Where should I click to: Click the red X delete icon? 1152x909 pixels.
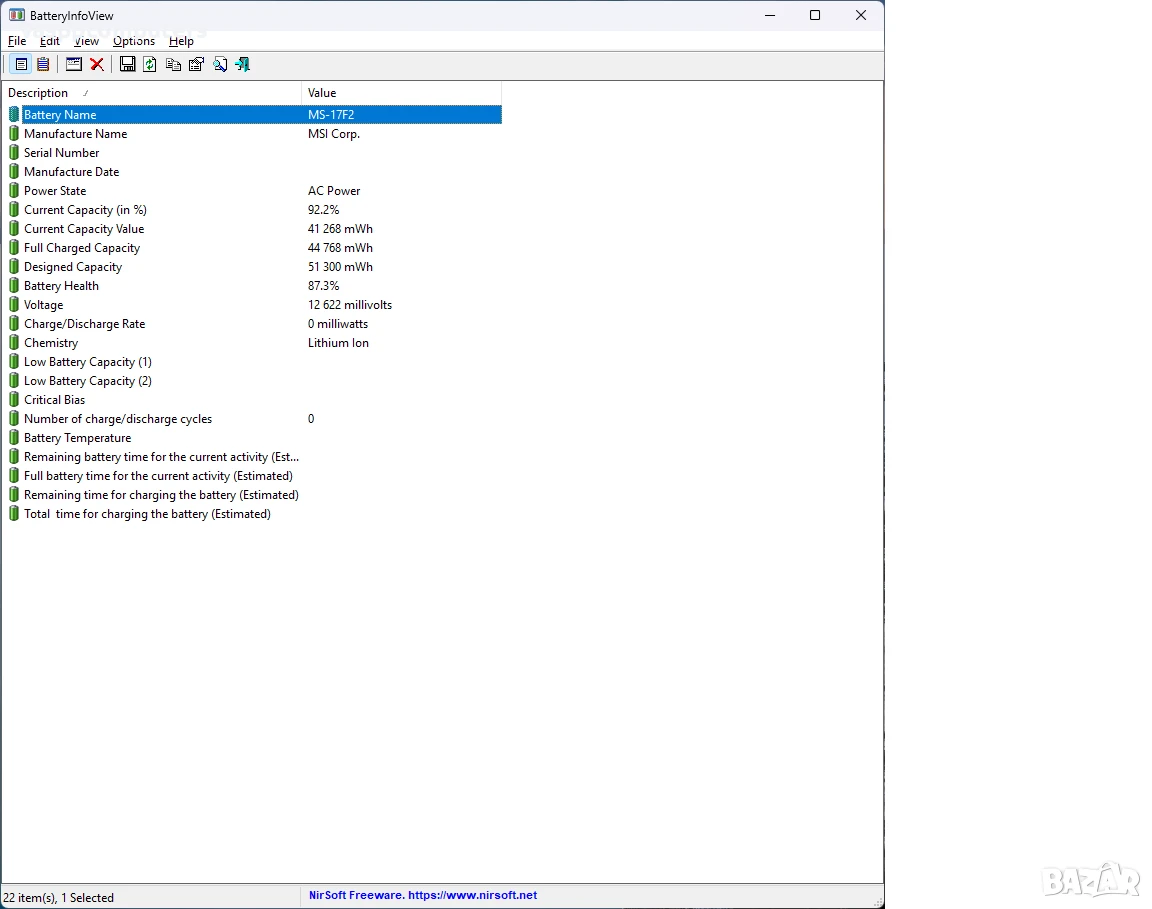pyautogui.click(x=96, y=65)
